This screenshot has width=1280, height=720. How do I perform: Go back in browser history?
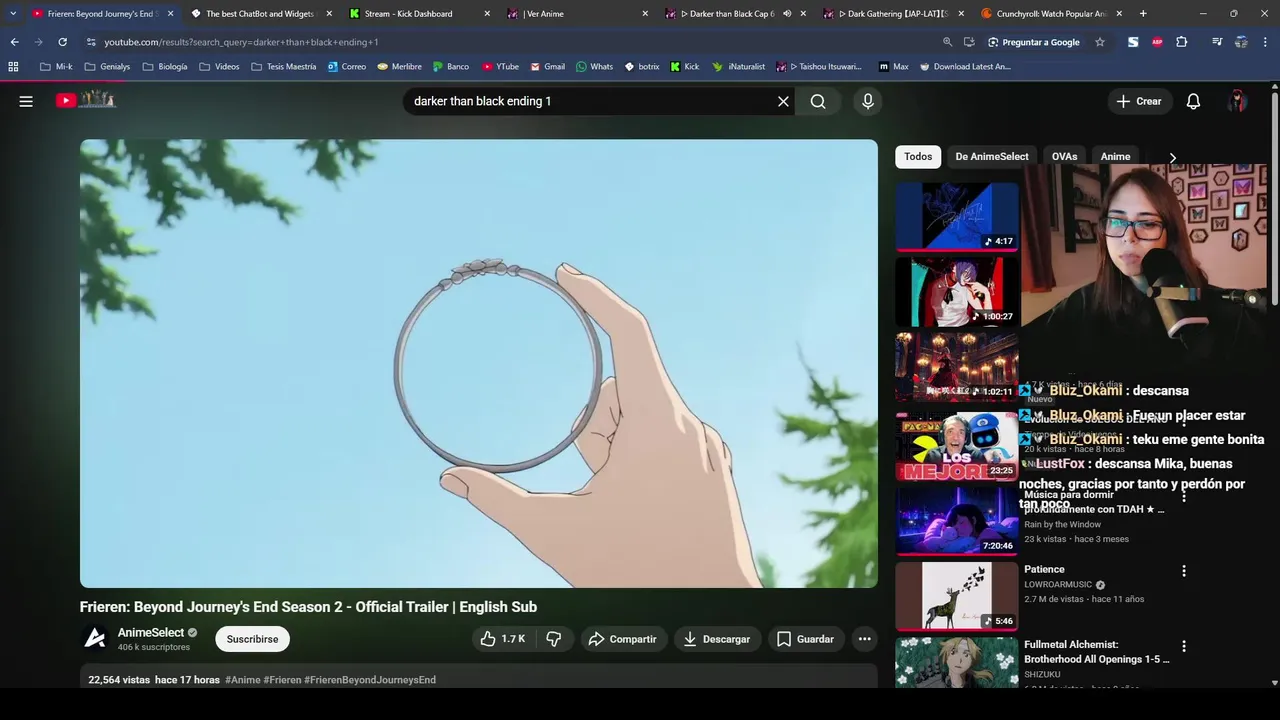click(14, 42)
